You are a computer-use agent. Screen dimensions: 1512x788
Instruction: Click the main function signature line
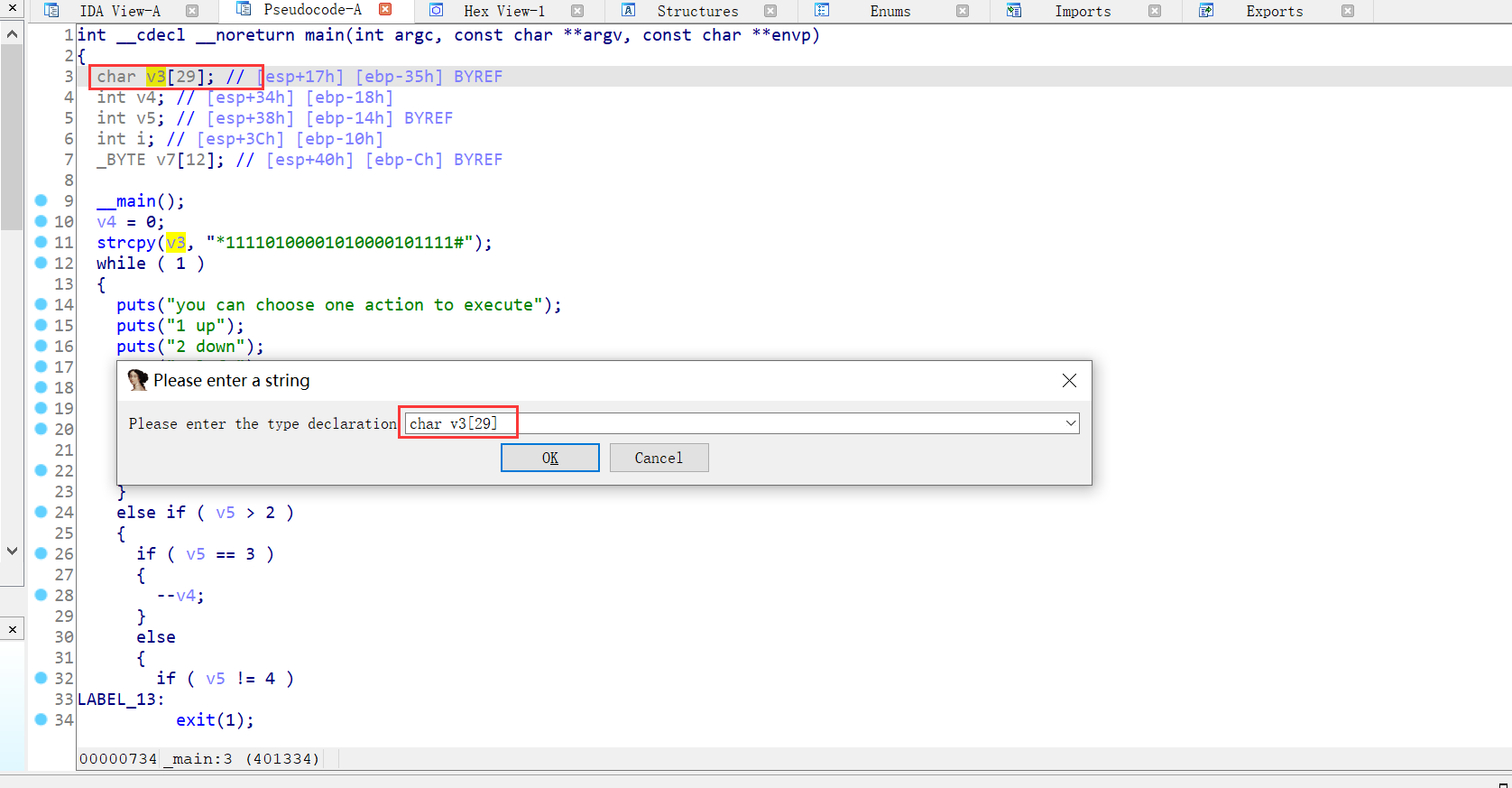[449, 35]
